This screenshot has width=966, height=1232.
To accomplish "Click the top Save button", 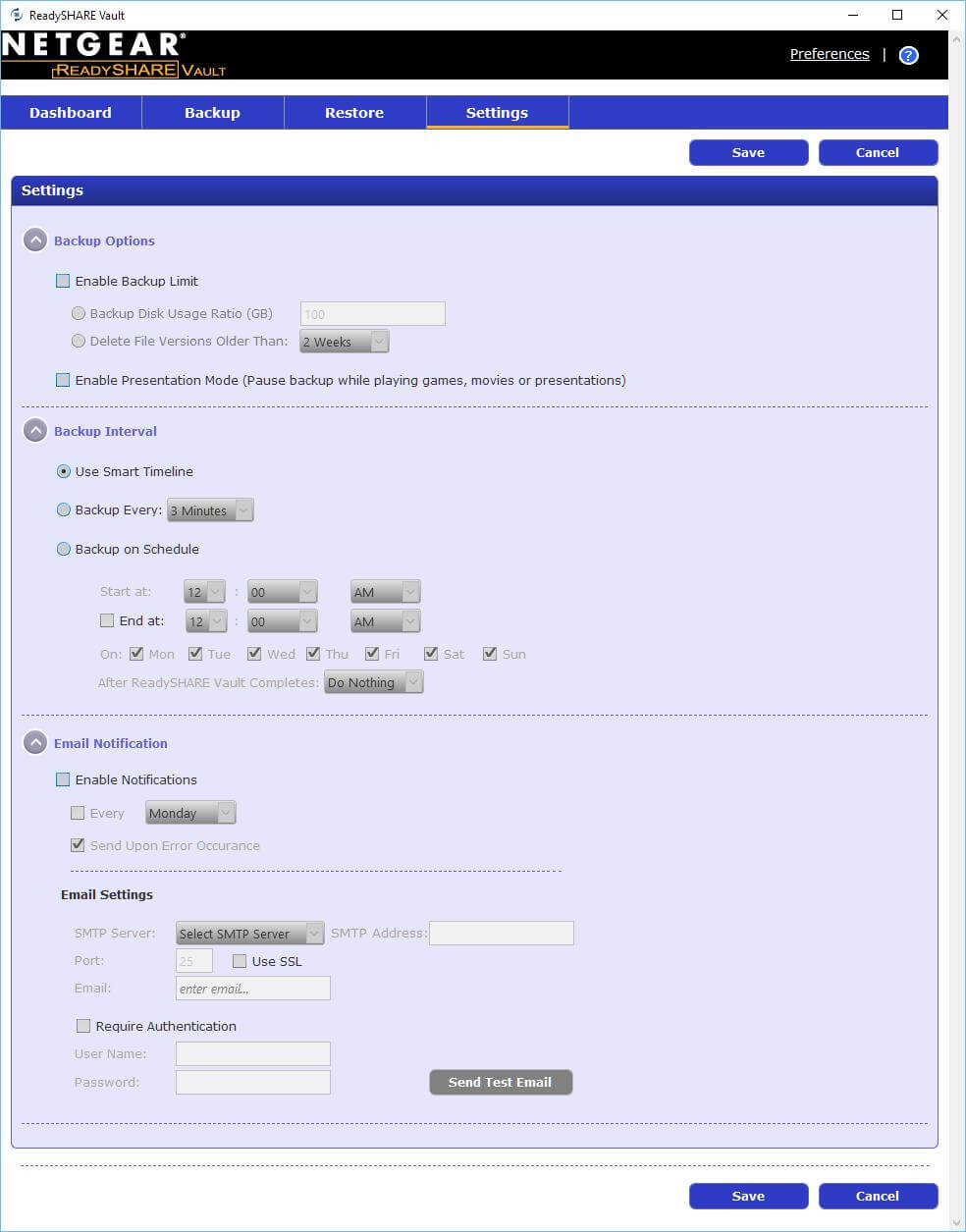I will [748, 152].
